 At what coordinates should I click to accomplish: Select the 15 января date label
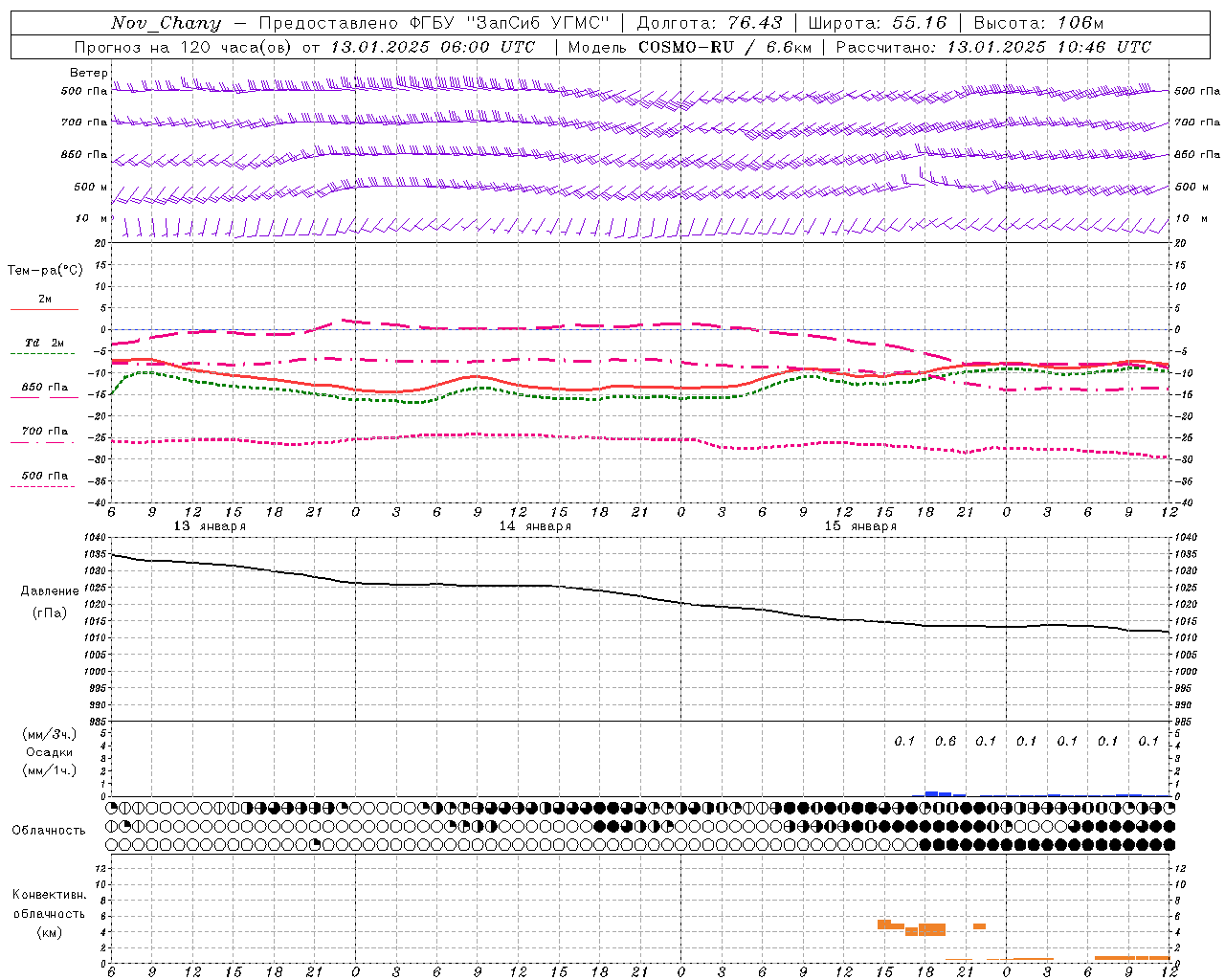click(x=860, y=526)
